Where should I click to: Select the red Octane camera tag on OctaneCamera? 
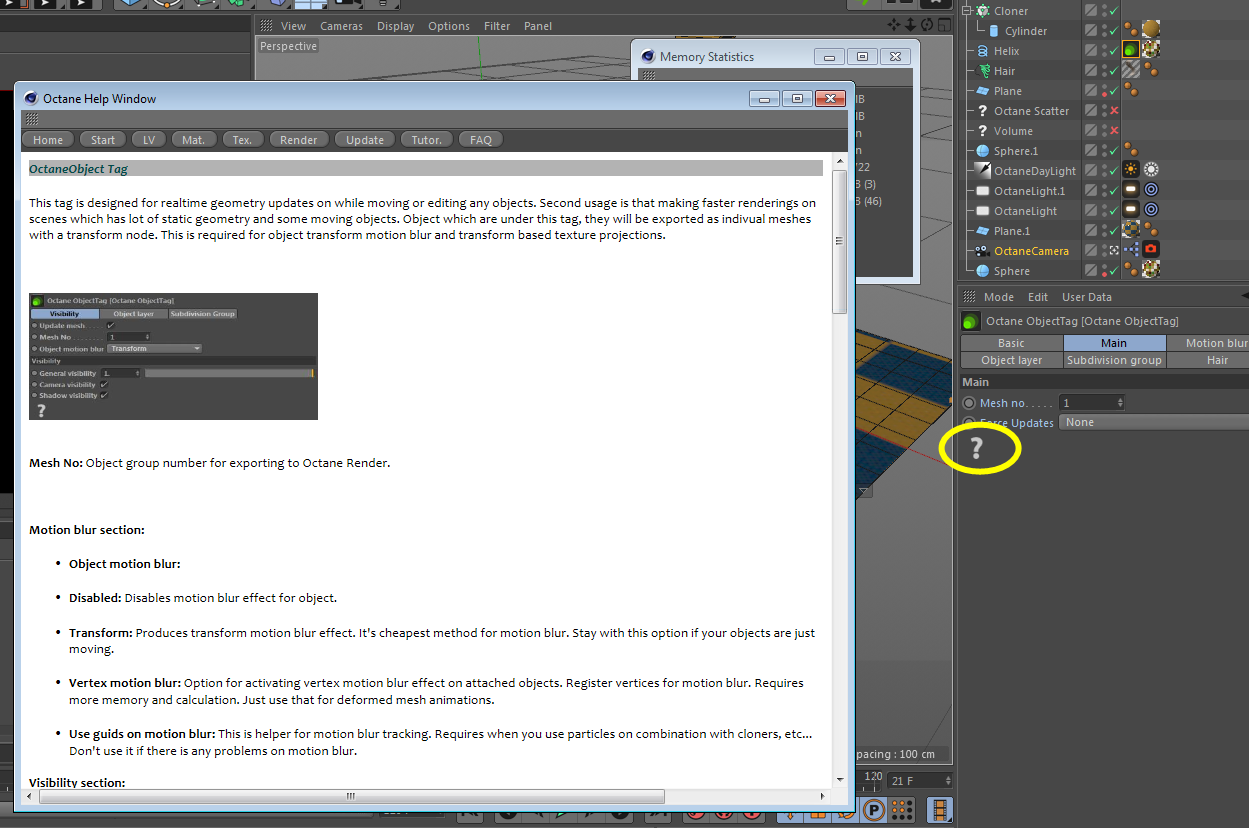(1151, 250)
